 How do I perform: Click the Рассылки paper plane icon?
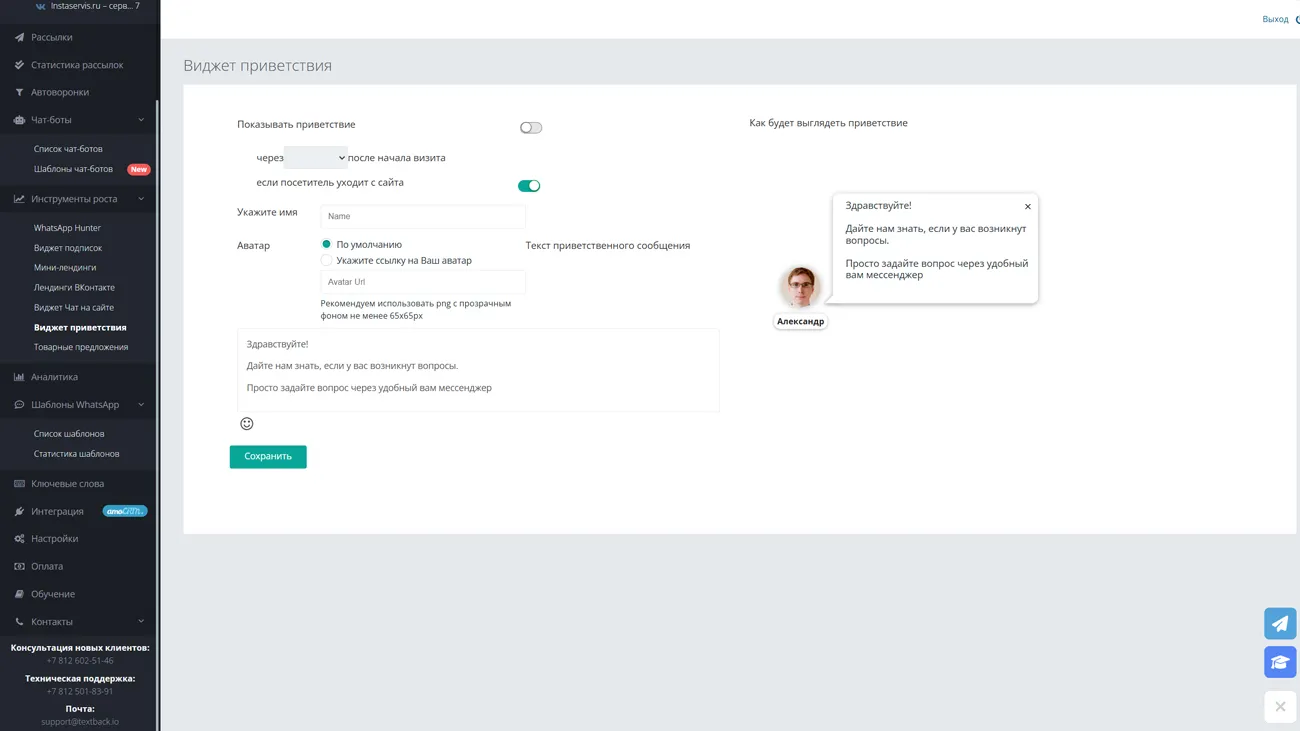click(19, 37)
